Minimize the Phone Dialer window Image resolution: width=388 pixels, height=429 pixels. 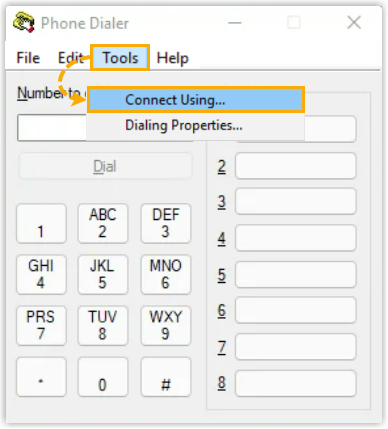click(235, 23)
